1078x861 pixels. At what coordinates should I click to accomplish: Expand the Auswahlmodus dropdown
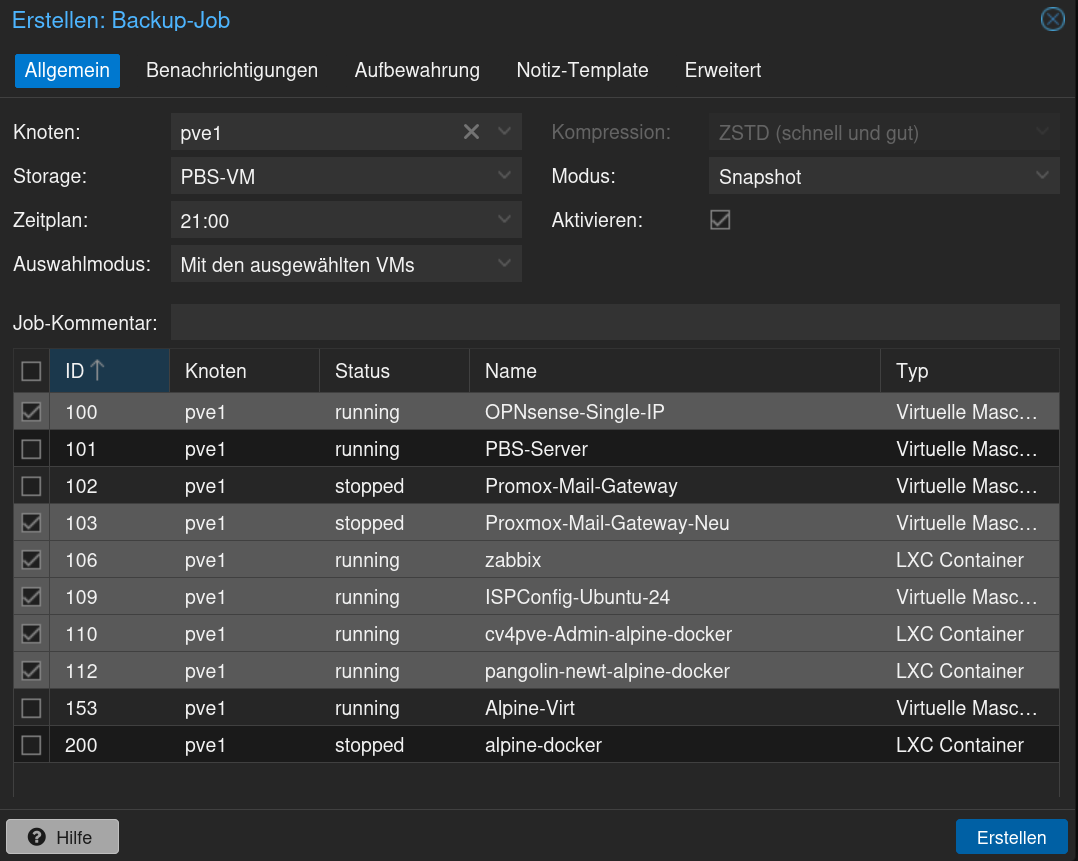point(504,265)
